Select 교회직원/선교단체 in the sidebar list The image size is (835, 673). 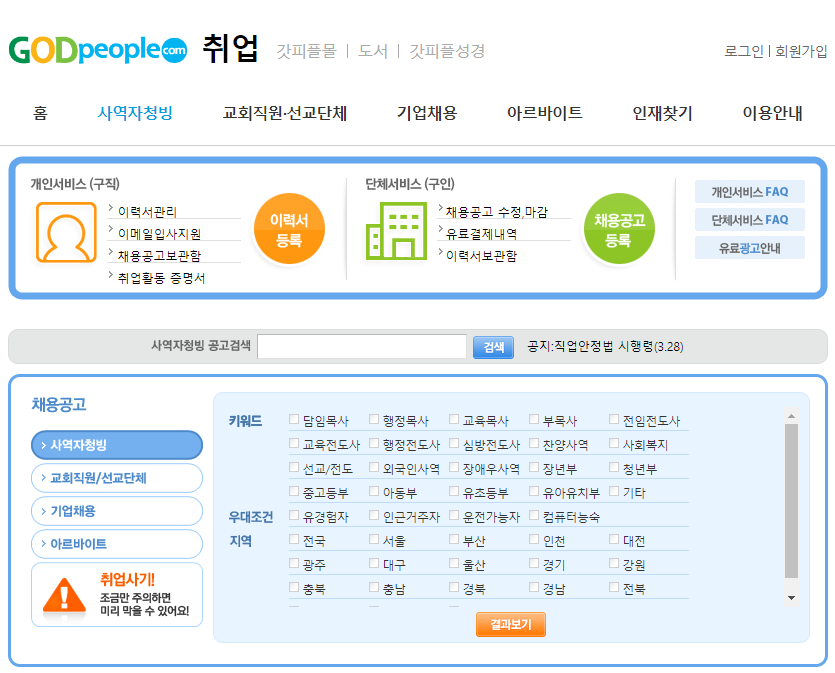tap(117, 478)
